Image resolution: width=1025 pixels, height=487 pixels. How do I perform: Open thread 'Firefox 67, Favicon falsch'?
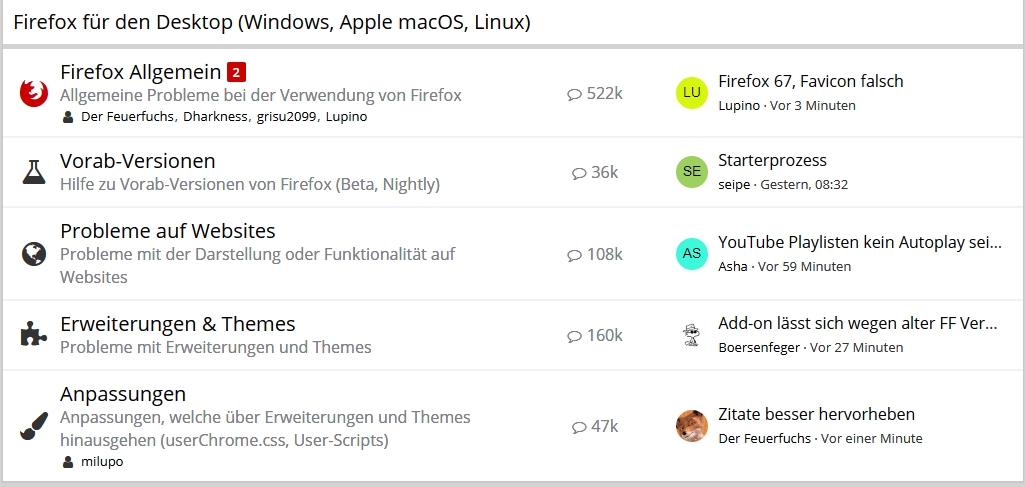click(x=811, y=81)
